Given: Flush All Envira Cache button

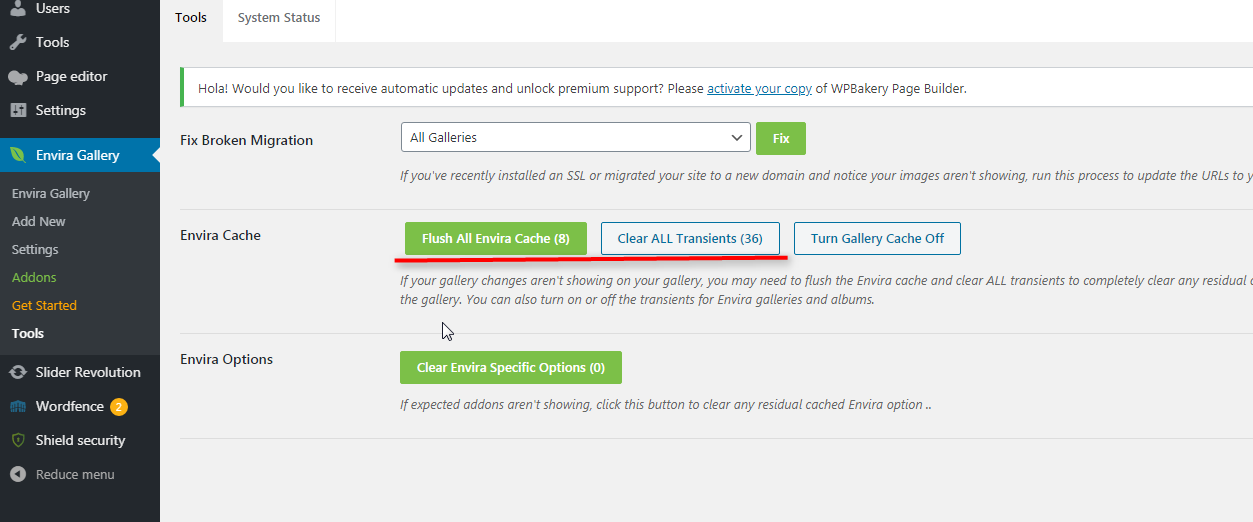Looking at the screenshot, I should point(496,238).
